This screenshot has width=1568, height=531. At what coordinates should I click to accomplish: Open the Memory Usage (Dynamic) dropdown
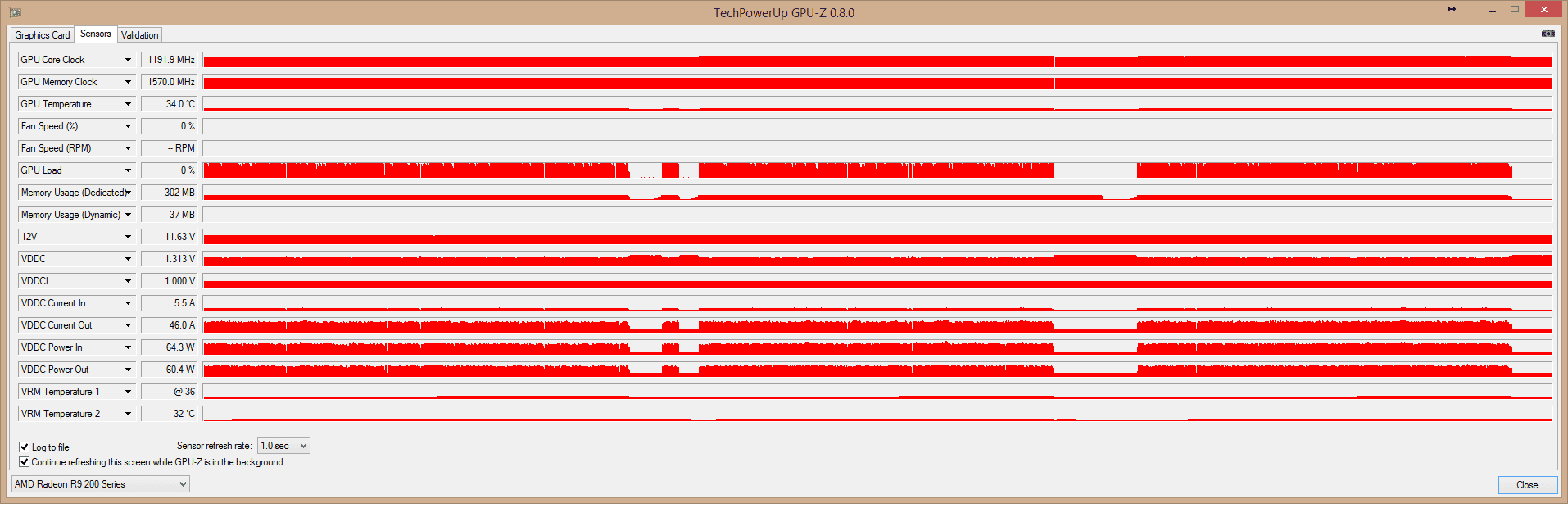point(76,215)
